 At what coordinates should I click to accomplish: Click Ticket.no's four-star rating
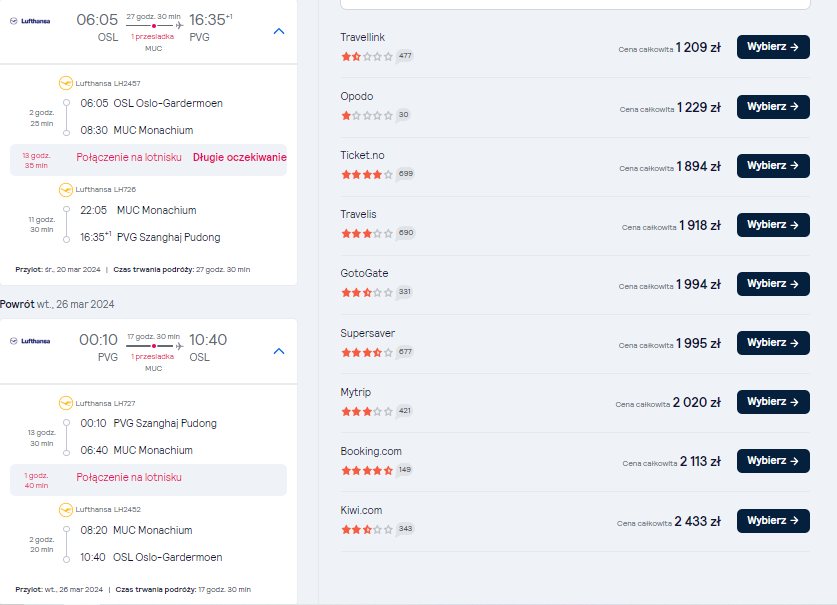367,175
